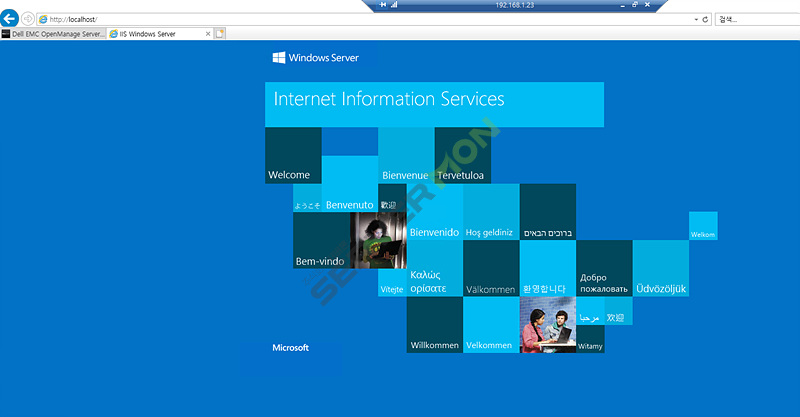Click the Hoş geldiniz tile

pos(491,212)
